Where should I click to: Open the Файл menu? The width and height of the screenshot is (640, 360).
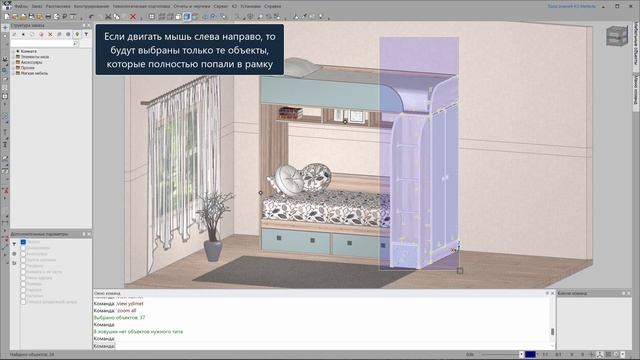click(21, 6)
